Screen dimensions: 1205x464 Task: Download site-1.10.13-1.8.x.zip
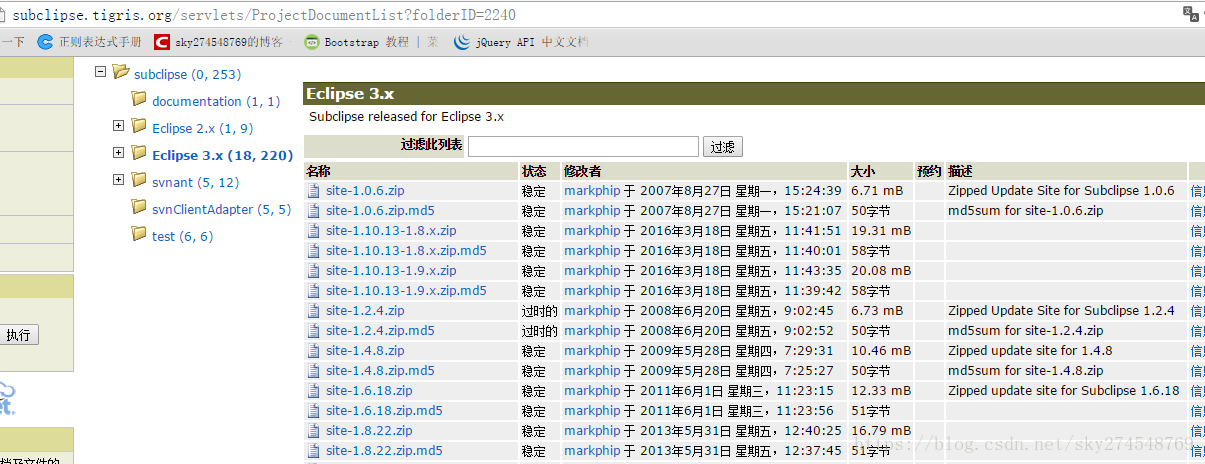[x=391, y=230]
